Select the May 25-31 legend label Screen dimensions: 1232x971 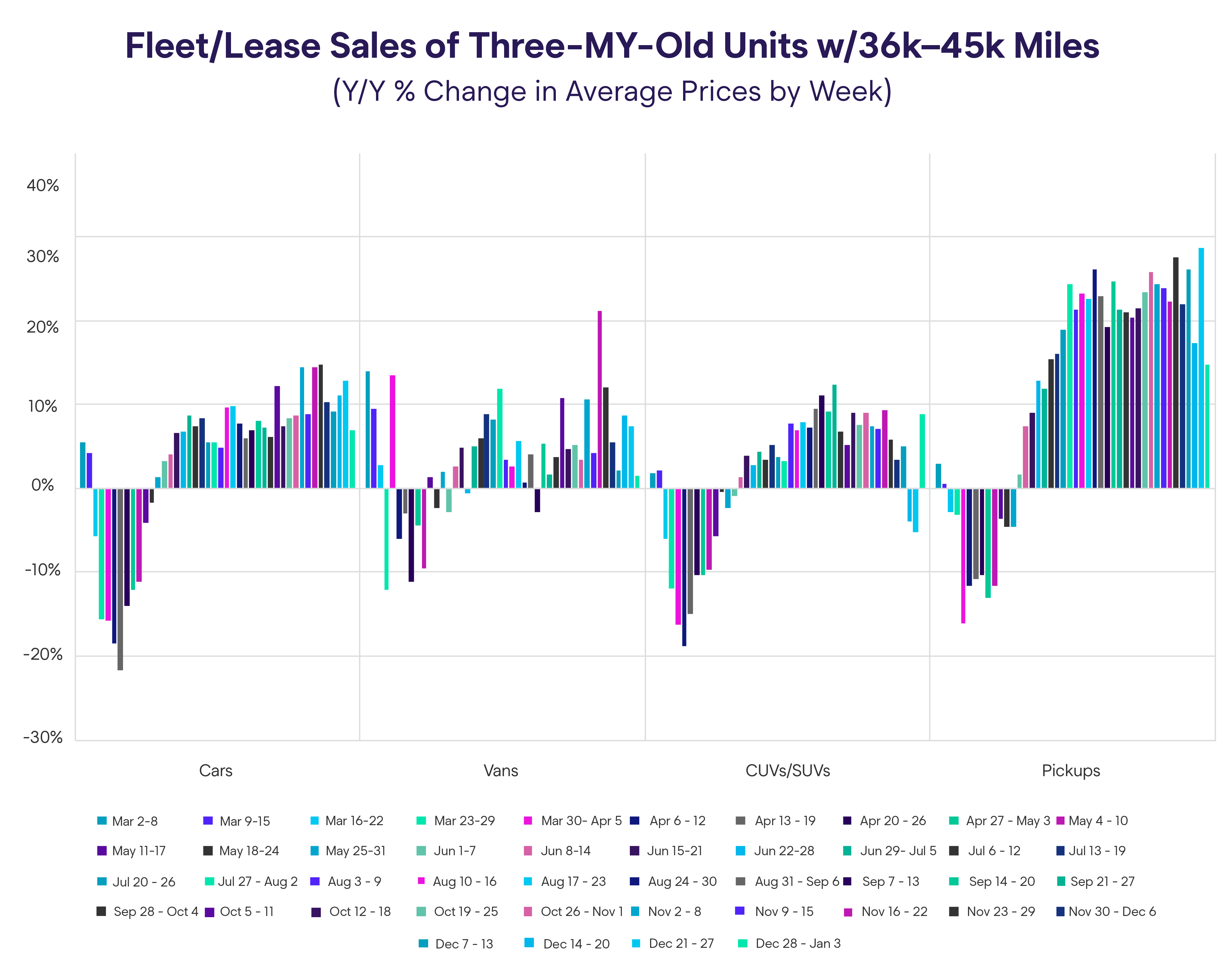(x=355, y=851)
